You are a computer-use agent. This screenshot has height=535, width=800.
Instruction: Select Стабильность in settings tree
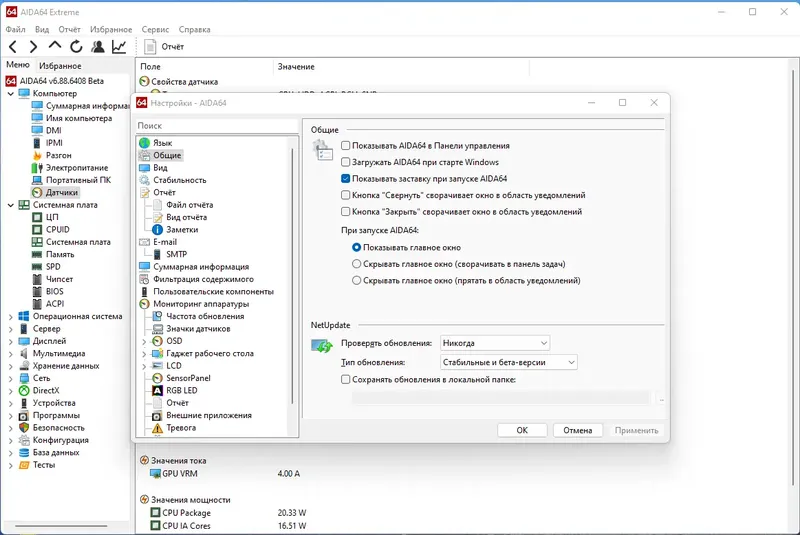[179, 180]
